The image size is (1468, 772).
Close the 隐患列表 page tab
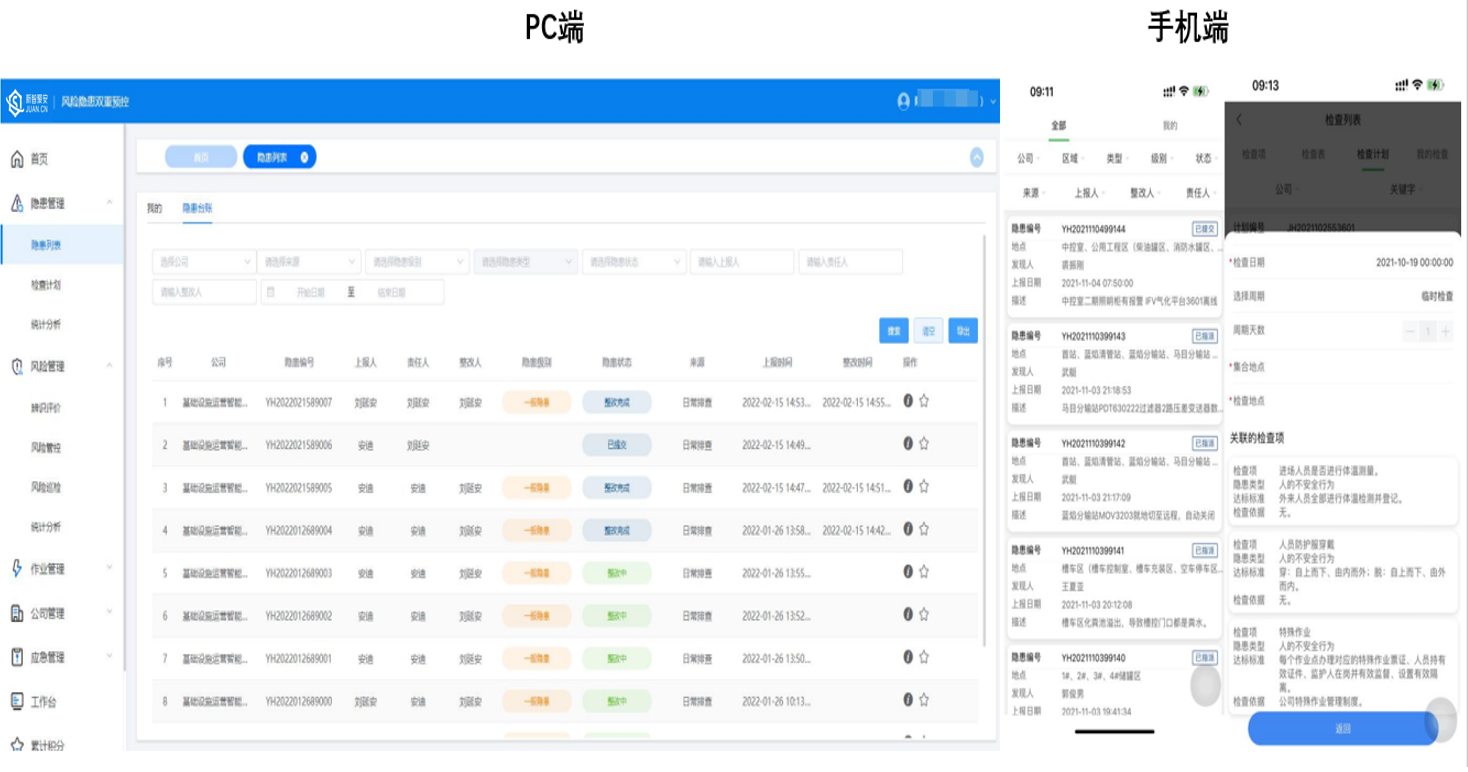tap(305, 157)
